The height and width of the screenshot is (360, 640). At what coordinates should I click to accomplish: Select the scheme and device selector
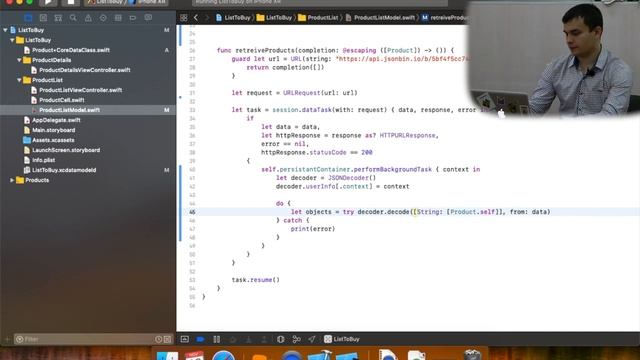[127, 2]
